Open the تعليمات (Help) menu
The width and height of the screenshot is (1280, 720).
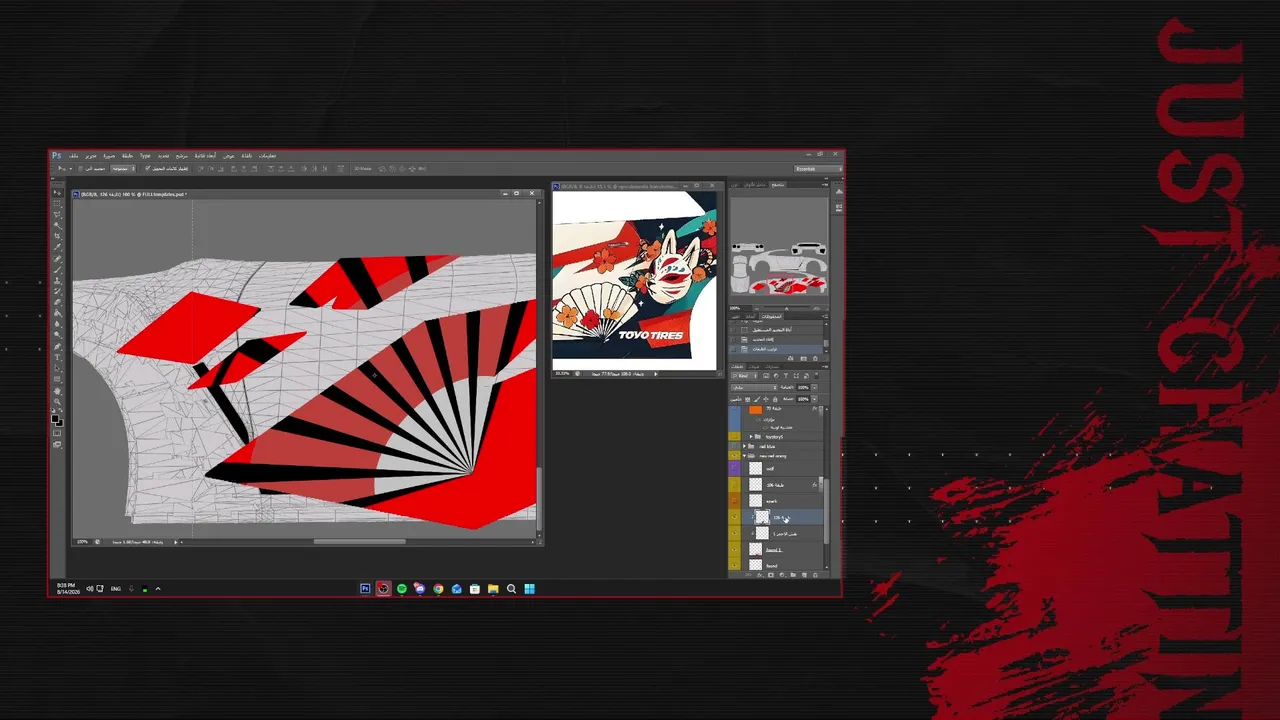point(267,156)
